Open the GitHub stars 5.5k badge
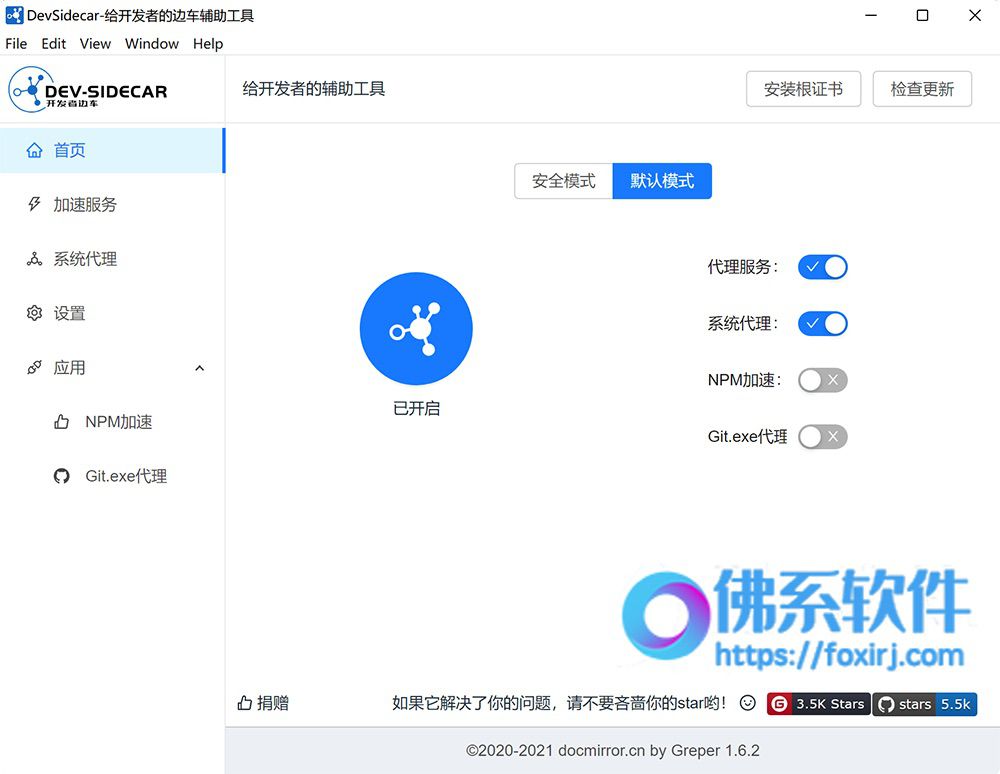 pyautogui.click(x=925, y=704)
